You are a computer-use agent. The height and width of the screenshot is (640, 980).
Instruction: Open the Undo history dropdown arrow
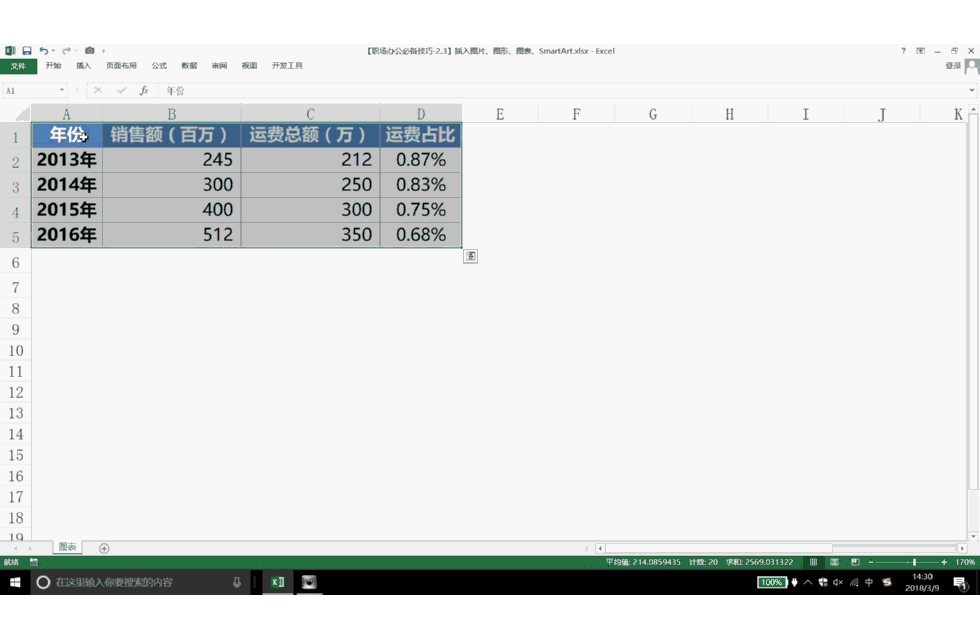(53, 51)
